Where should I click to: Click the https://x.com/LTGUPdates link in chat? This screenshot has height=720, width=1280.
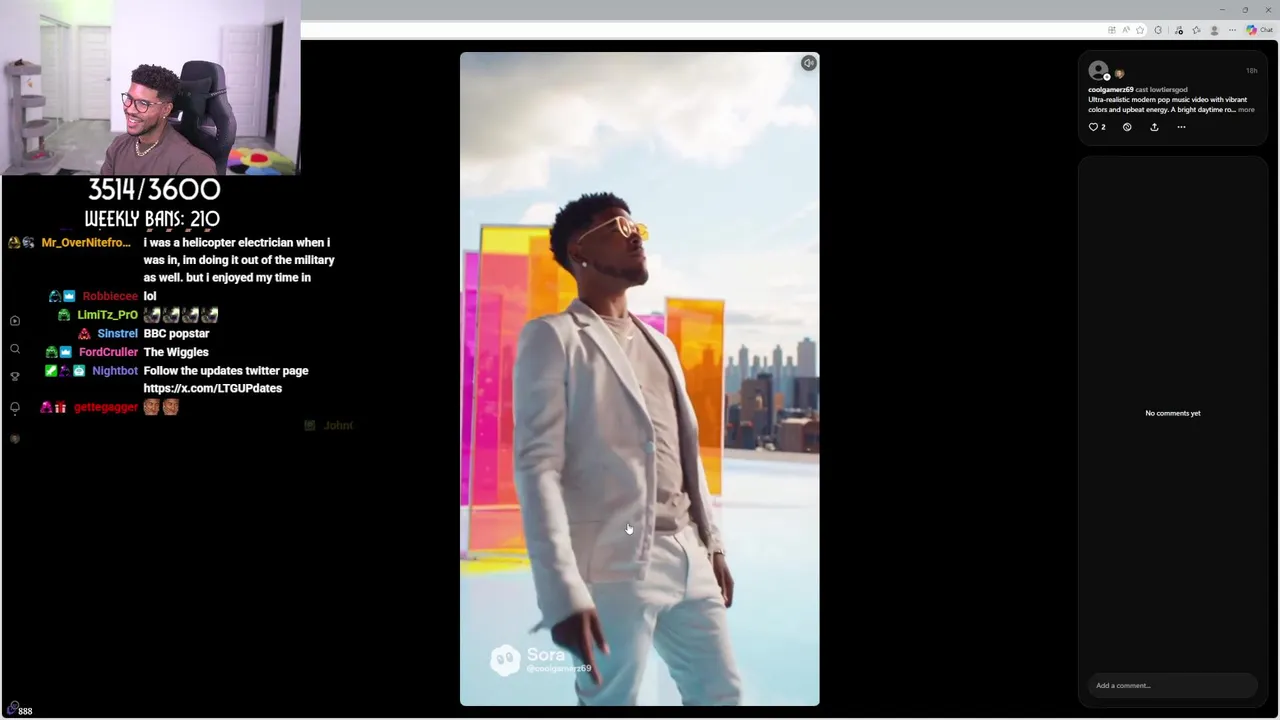[x=212, y=388]
